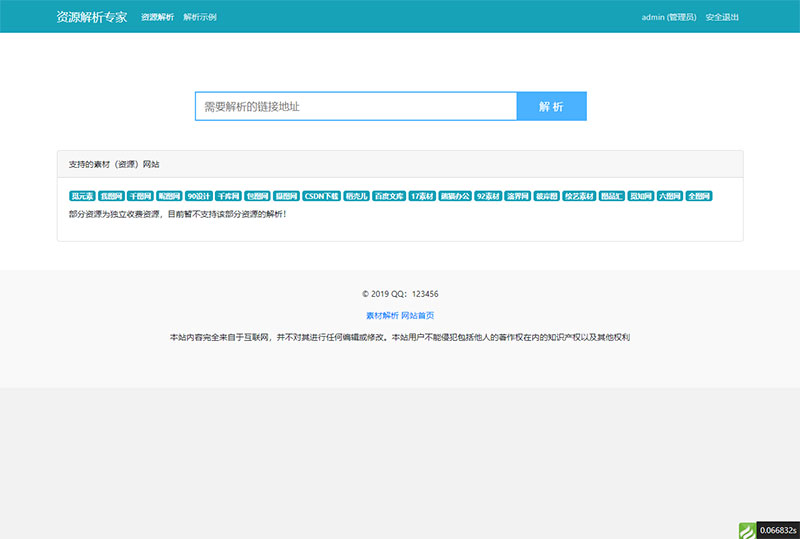
Task: Click the green debug icon at bottom right
Action: pos(747,530)
